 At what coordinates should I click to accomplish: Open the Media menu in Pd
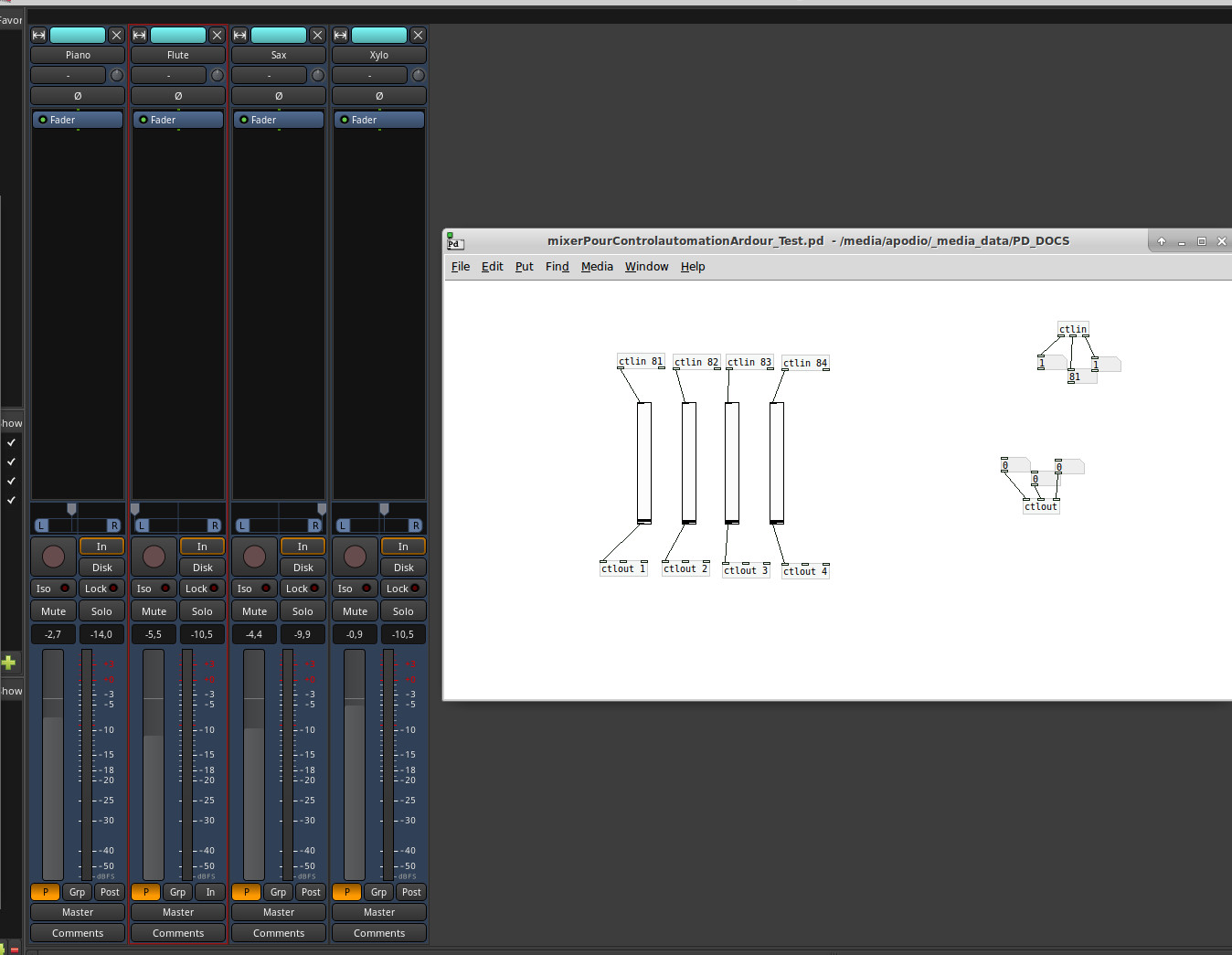(597, 267)
